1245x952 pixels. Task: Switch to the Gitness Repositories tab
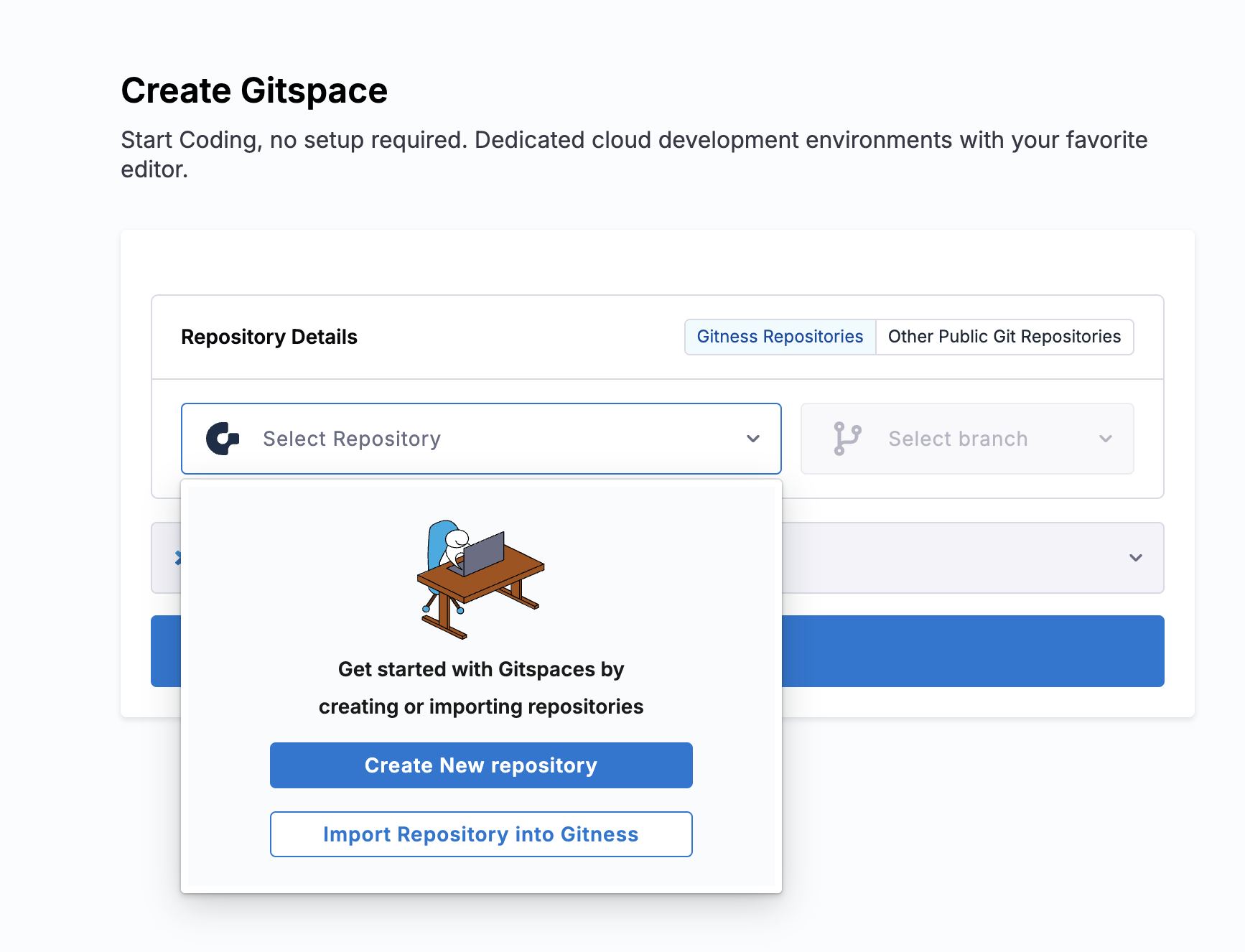[x=780, y=337]
